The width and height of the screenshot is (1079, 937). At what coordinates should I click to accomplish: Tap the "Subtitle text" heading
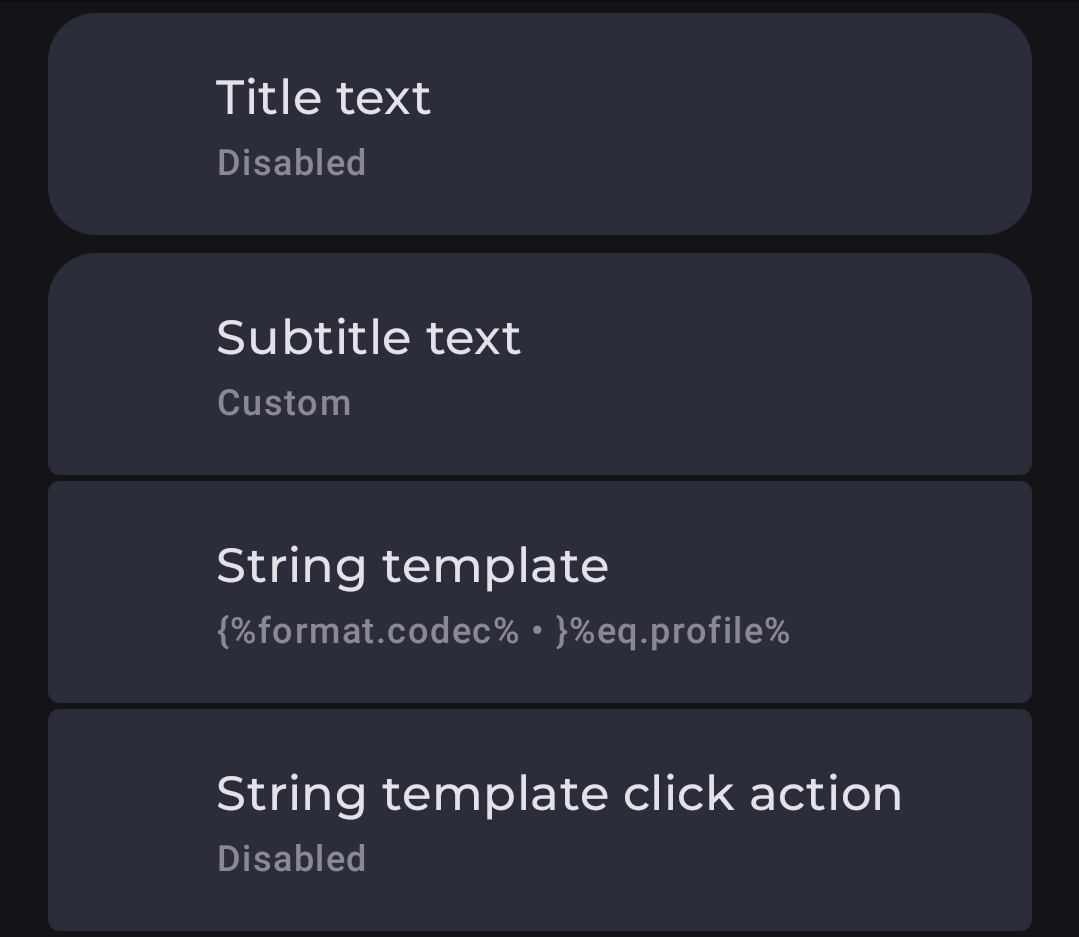coord(368,338)
